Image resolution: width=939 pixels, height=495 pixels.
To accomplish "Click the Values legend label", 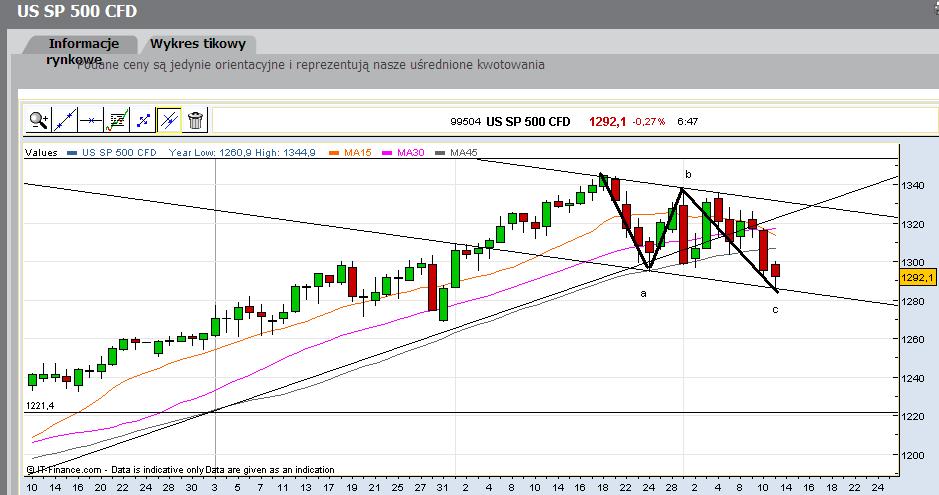I will (41, 153).
